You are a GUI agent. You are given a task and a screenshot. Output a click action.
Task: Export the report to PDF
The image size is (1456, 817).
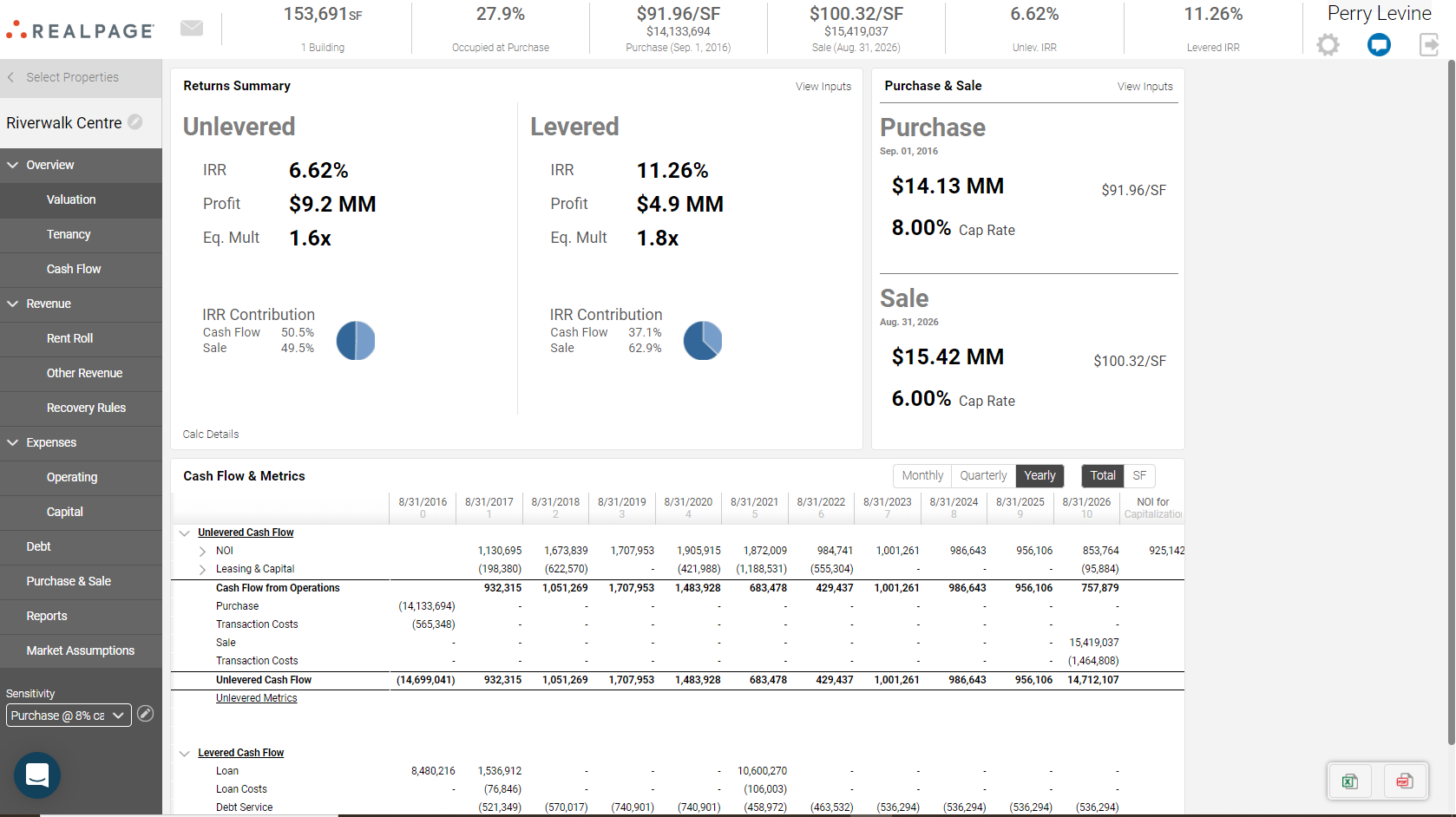tap(1404, 781)
